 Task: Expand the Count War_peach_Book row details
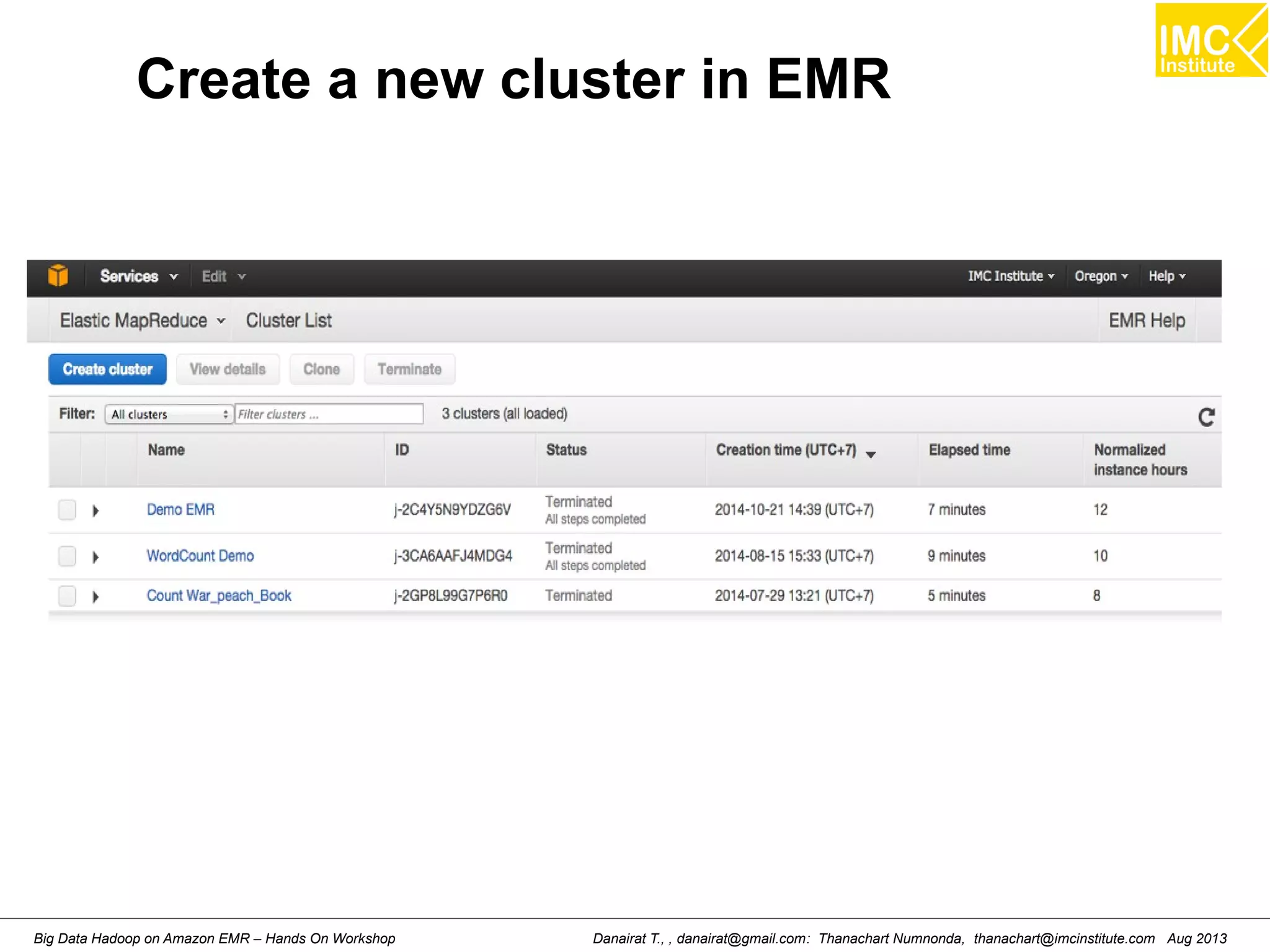pyautogui.click(x=95, y=597)
